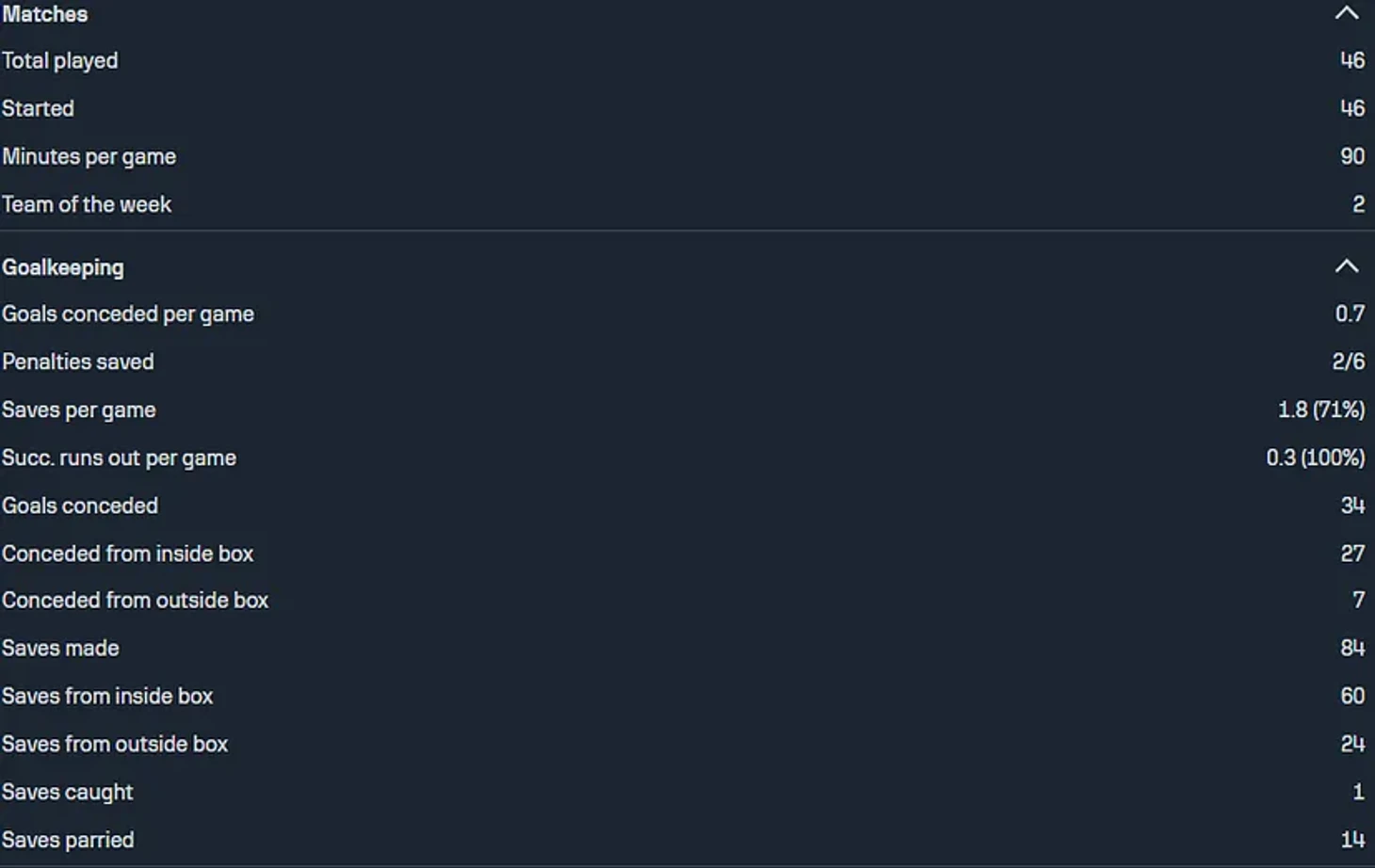Click the Matches section header
Screen dimensions: 1375x868
click(44, 14)
